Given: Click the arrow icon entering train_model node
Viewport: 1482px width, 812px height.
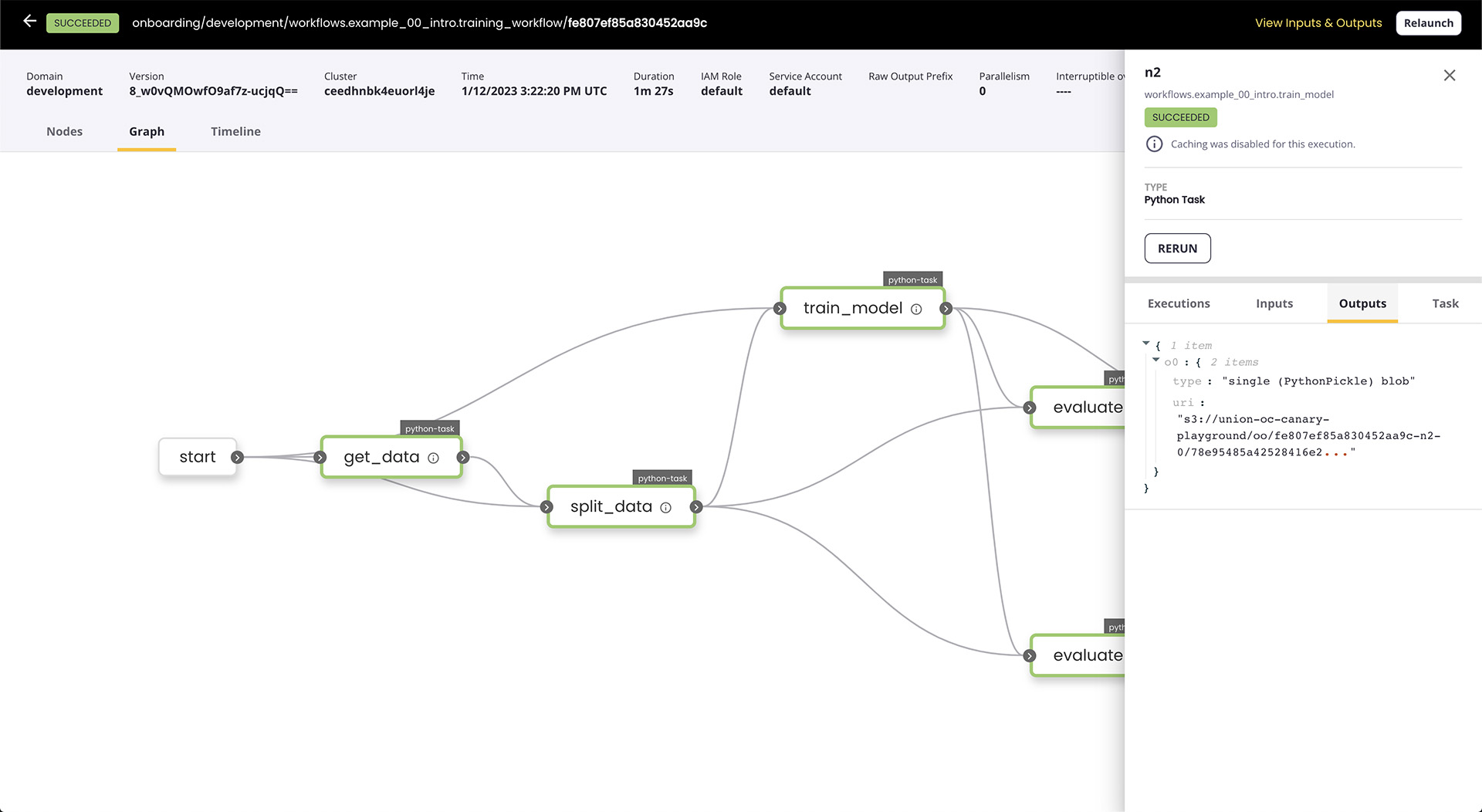Looking at the screenshot, I should pyautogui.click(x=780, y=308).
